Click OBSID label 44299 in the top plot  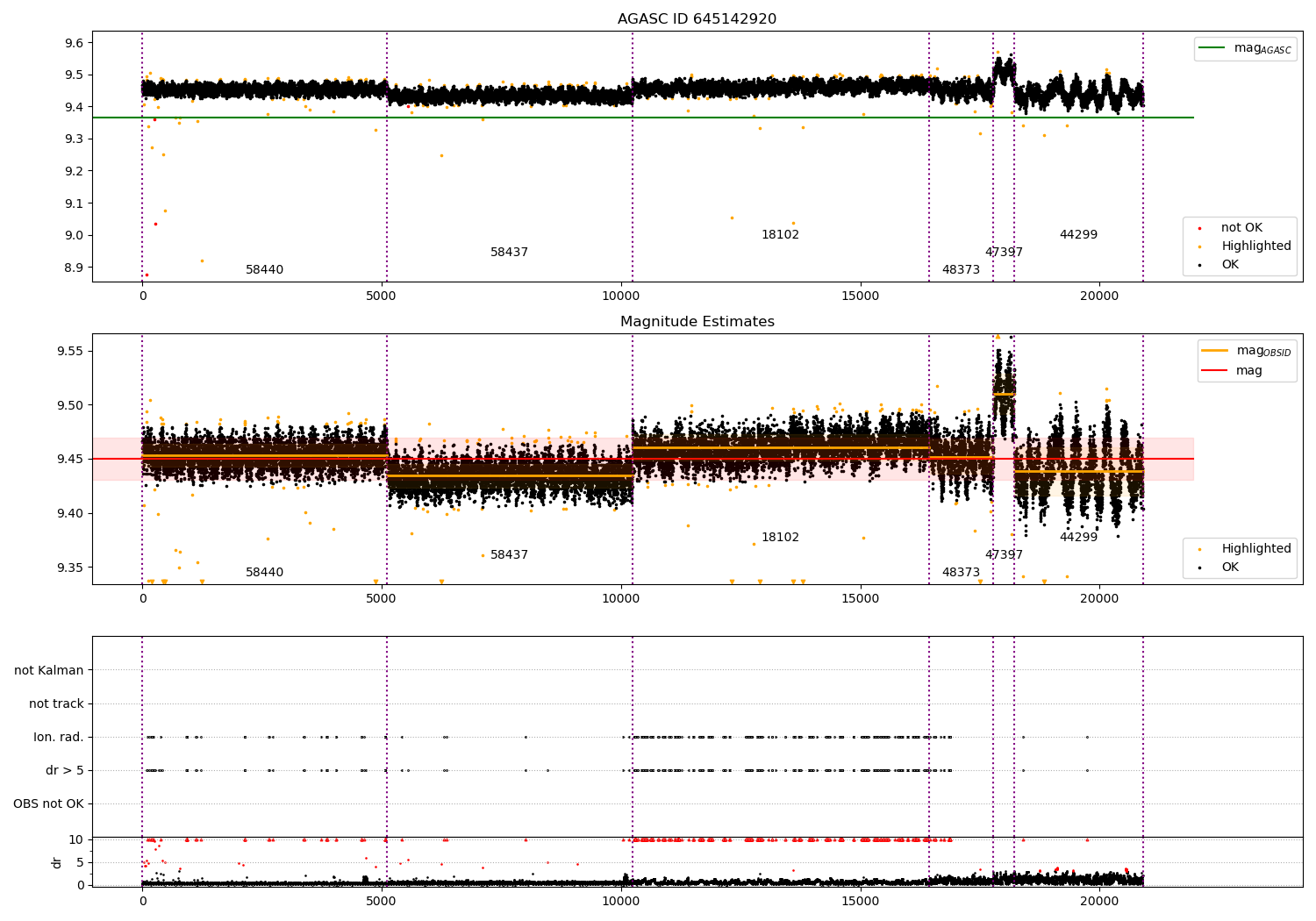click(x=1078, y=235)
